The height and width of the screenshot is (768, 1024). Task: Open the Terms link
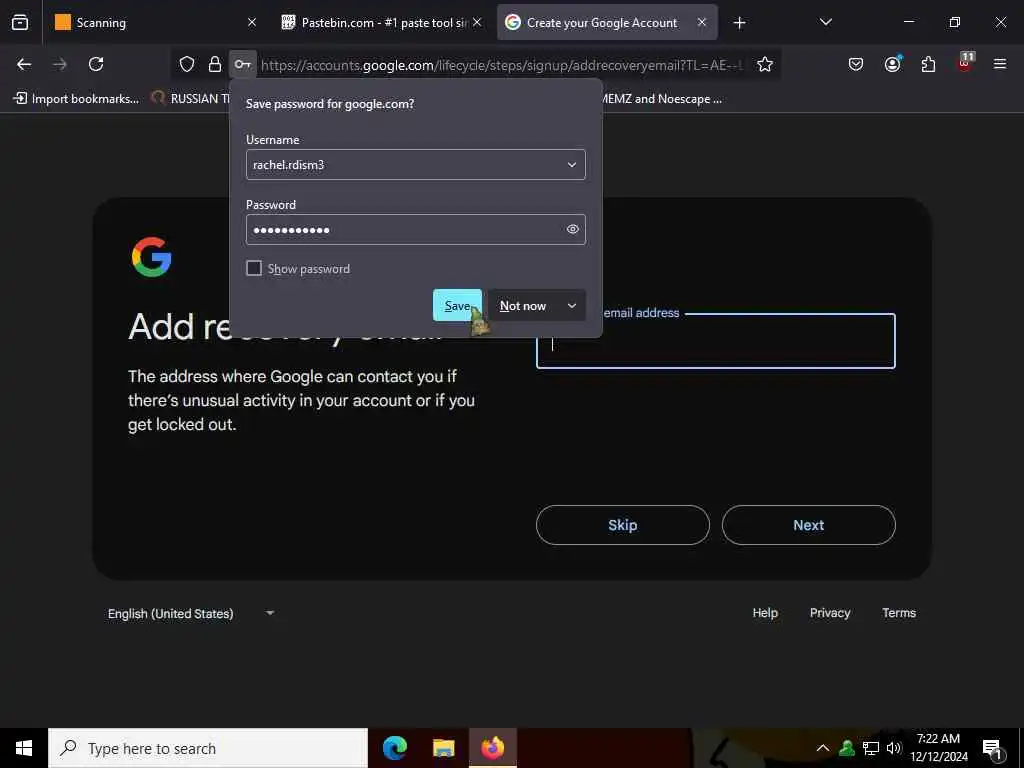coord(899,613)
